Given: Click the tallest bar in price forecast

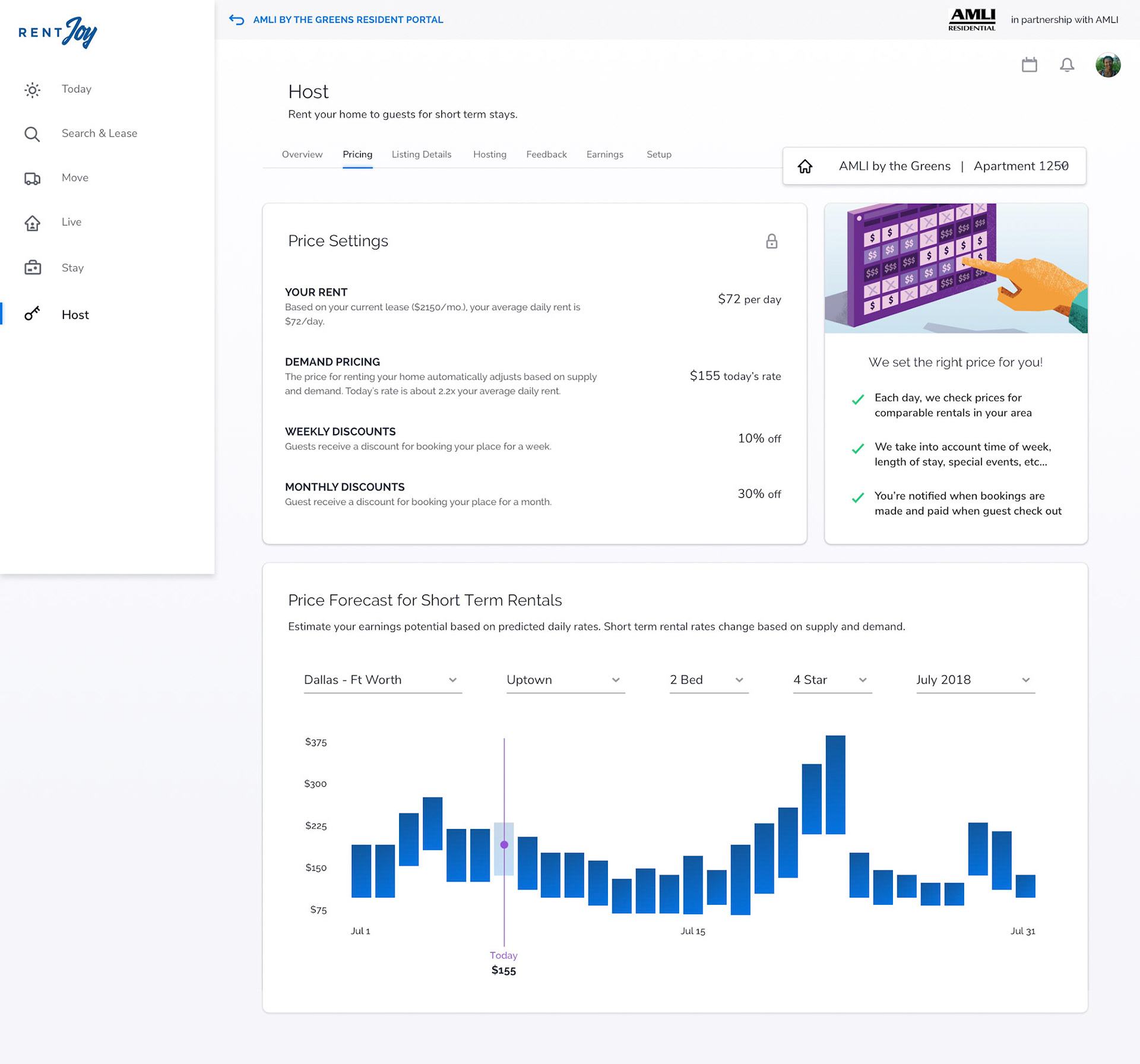Looking at the screenshot, I should pos(835,784).
